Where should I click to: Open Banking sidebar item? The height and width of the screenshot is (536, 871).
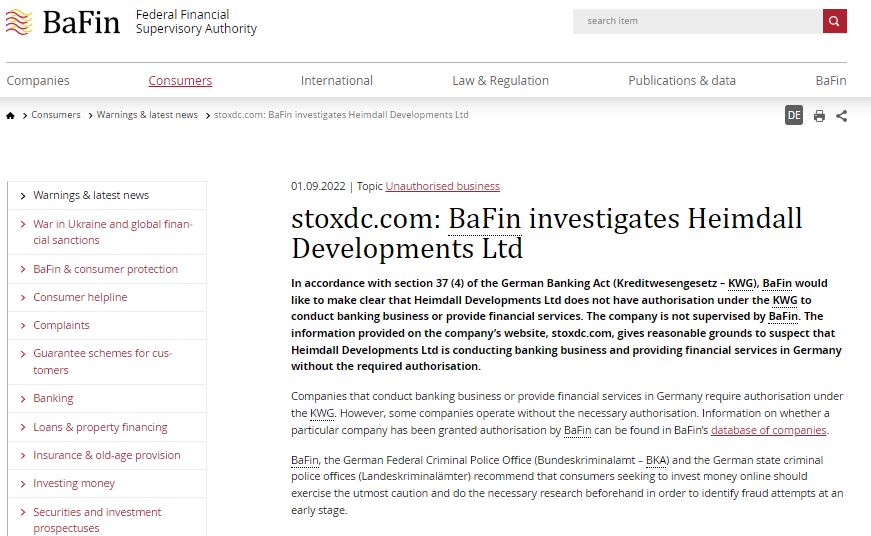click(53, 398)
